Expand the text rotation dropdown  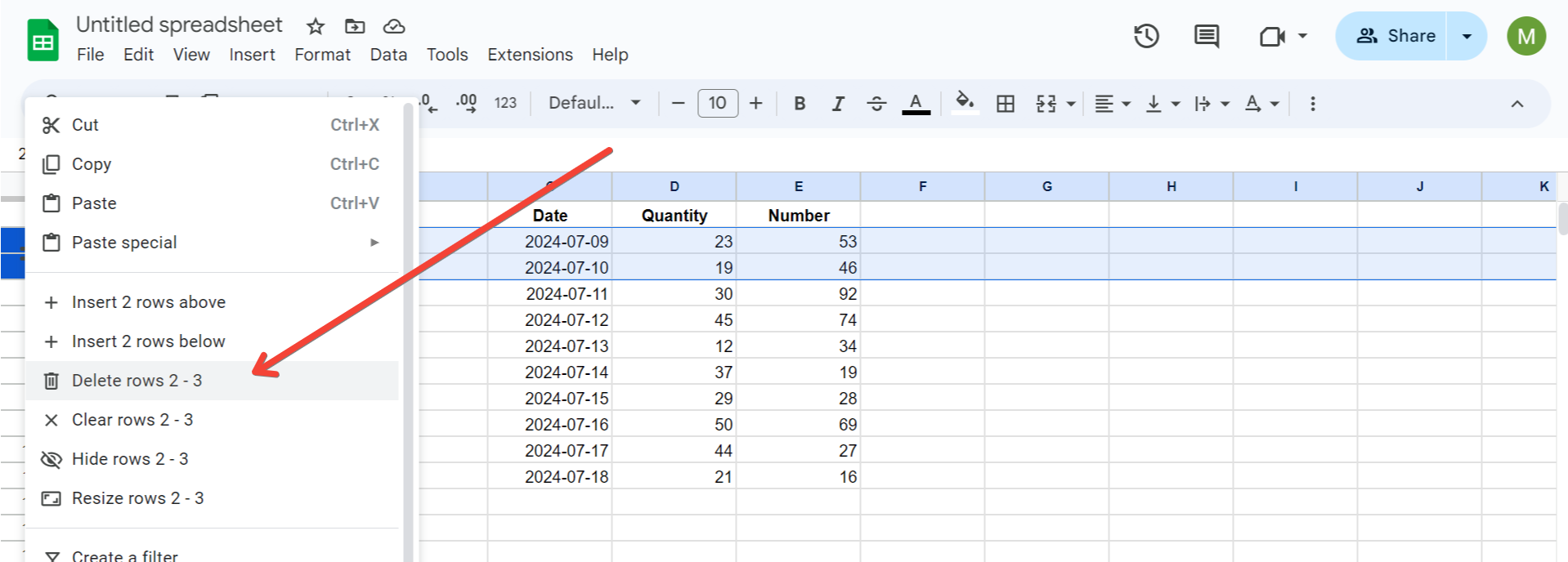[1275, 105]
